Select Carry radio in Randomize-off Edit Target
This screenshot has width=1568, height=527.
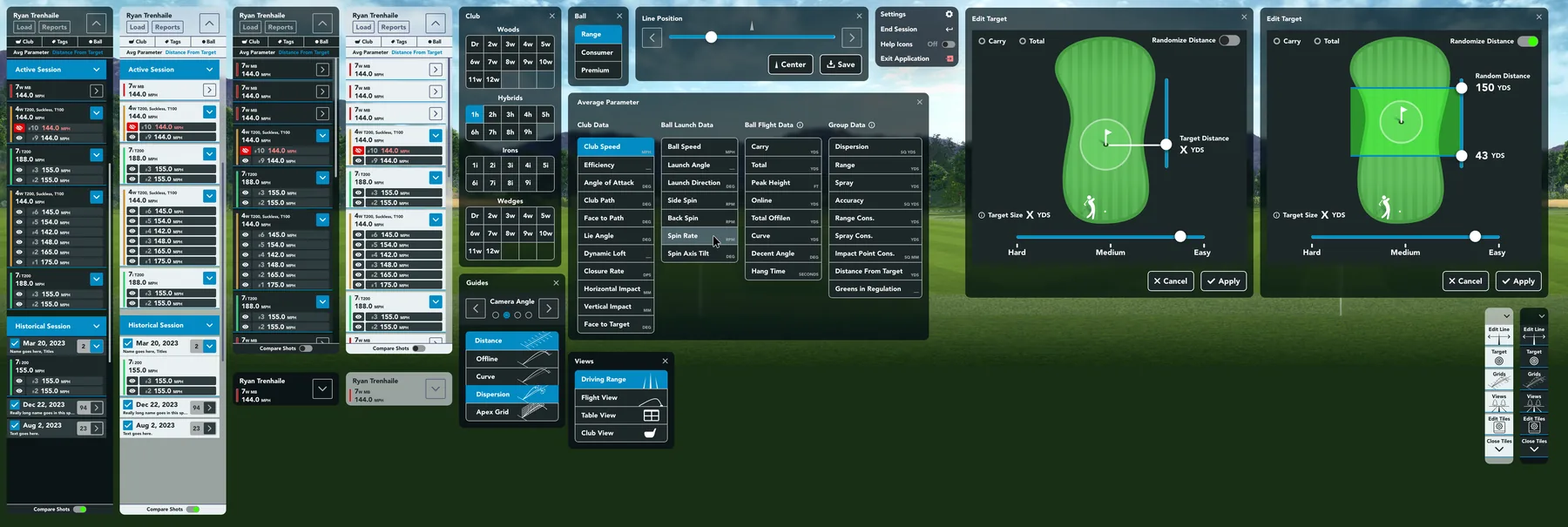click(982, 41)
